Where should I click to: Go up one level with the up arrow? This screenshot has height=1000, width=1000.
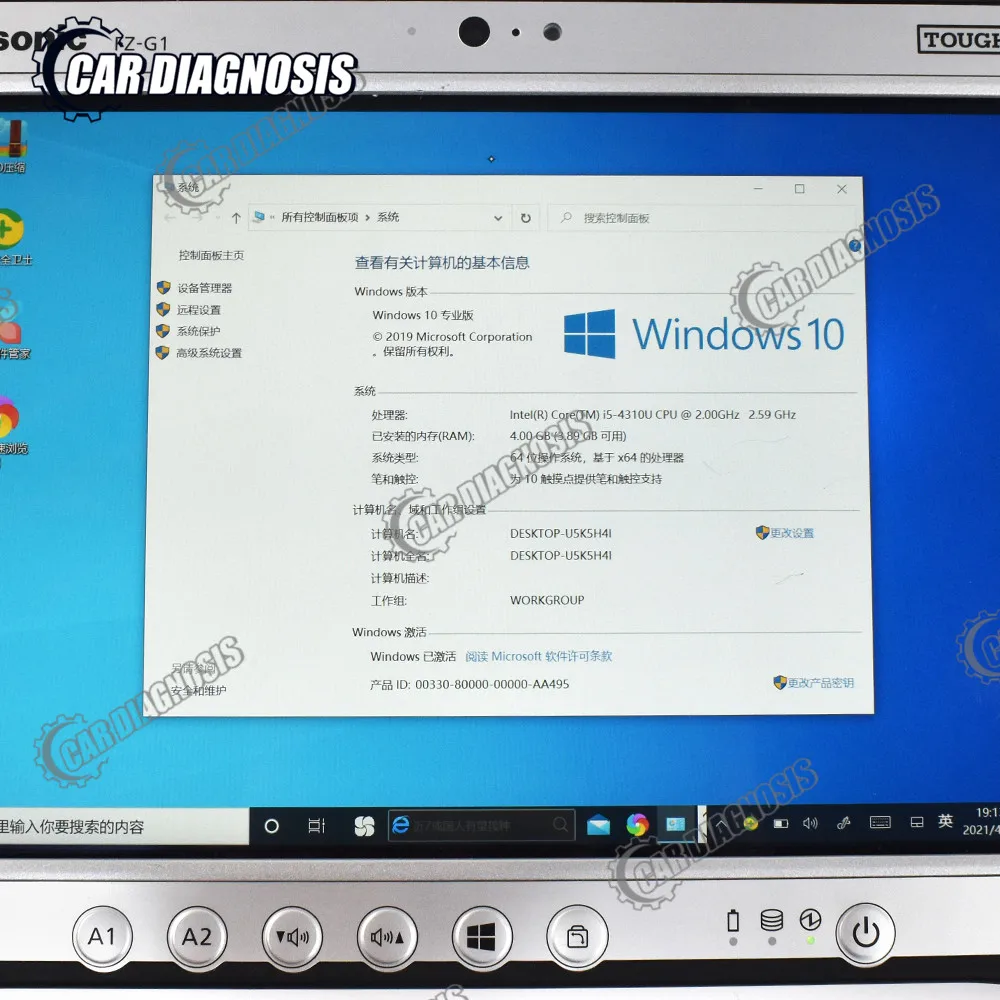coord(236,218)
